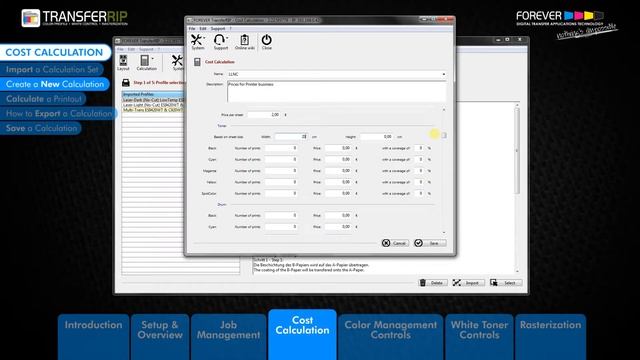Click inside the Description text area
640x360 pixels.
336,91
